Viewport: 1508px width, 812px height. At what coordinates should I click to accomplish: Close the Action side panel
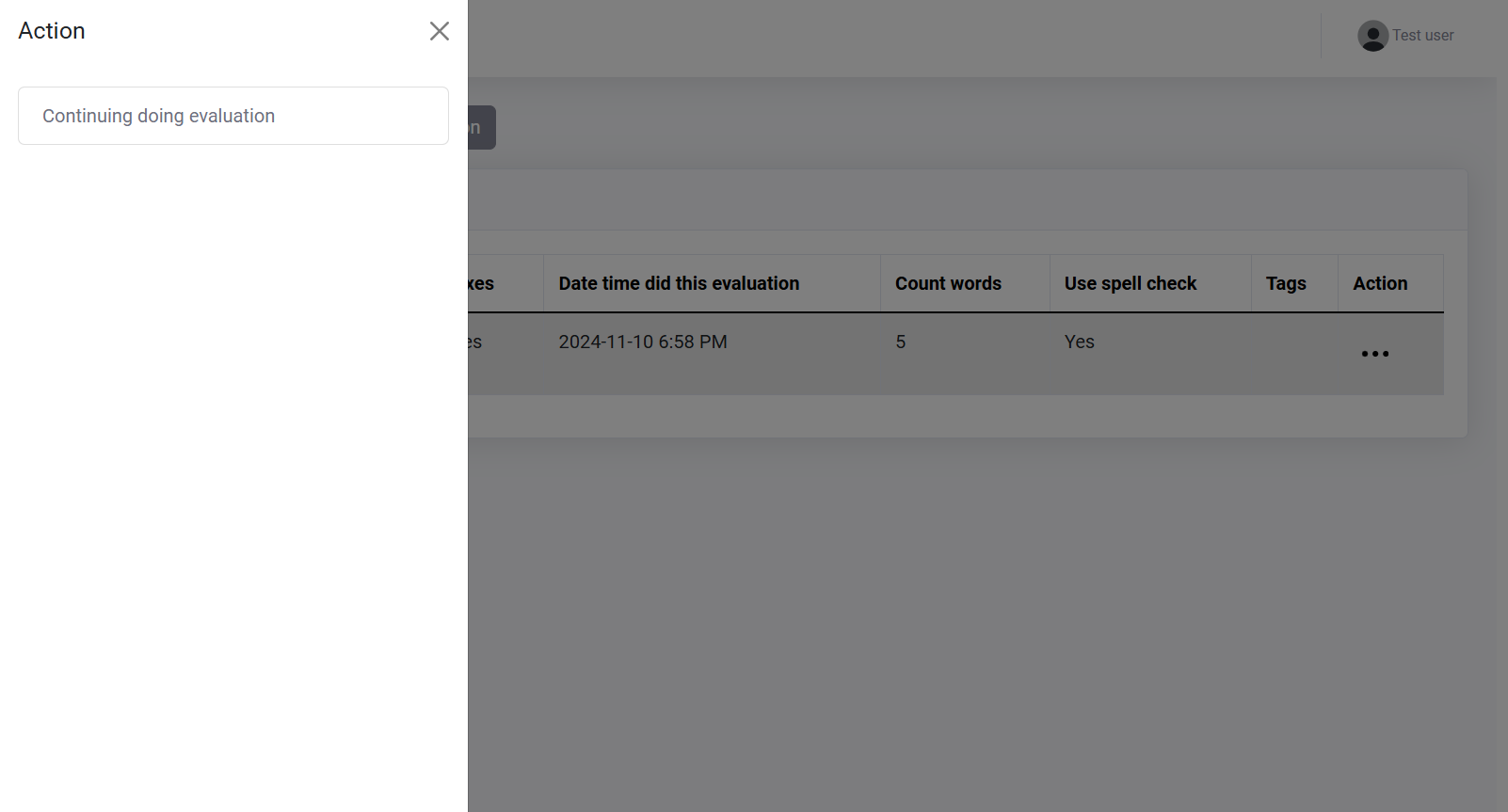439,31
